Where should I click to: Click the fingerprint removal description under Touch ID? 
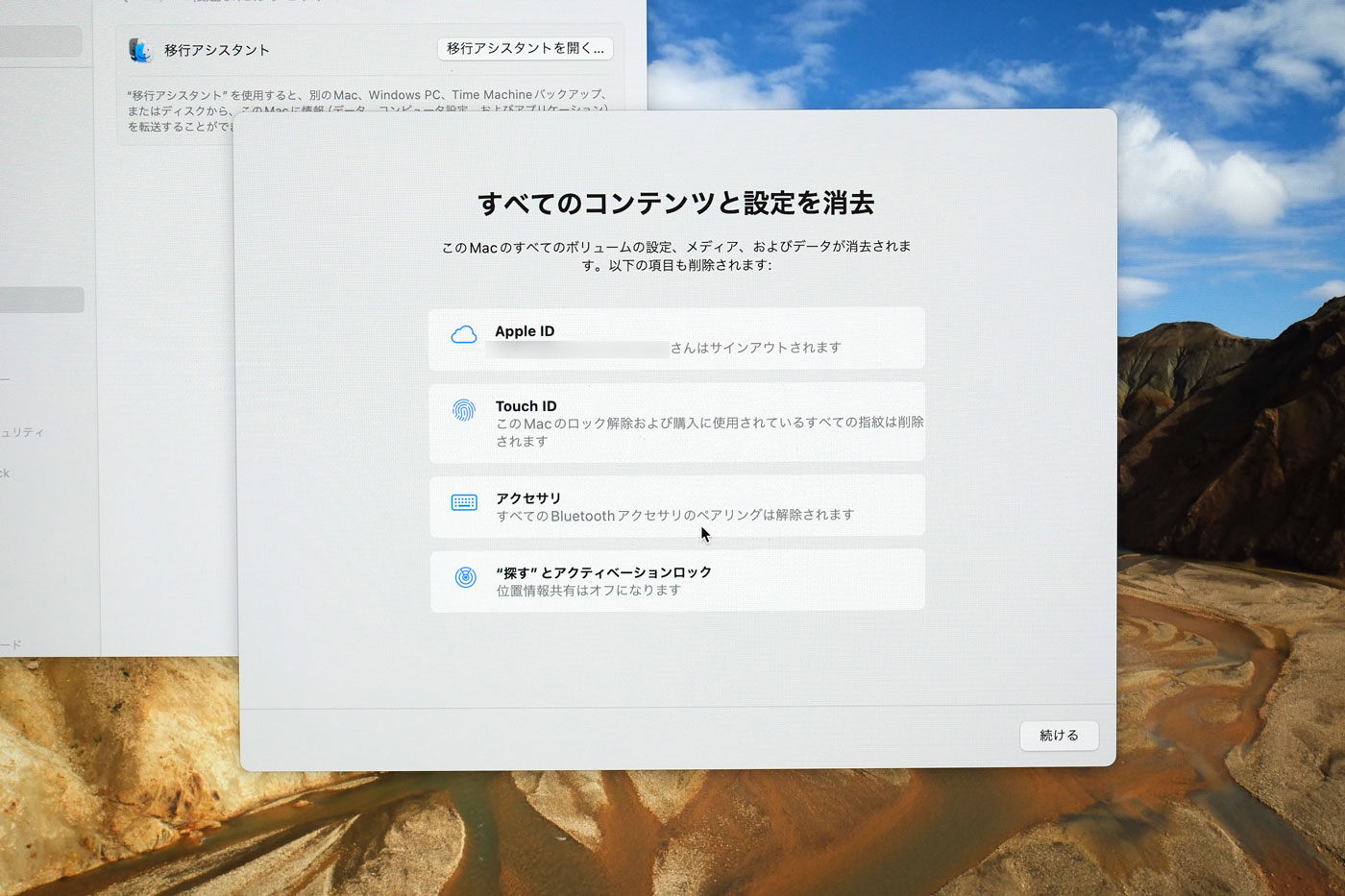pos(710,431)
